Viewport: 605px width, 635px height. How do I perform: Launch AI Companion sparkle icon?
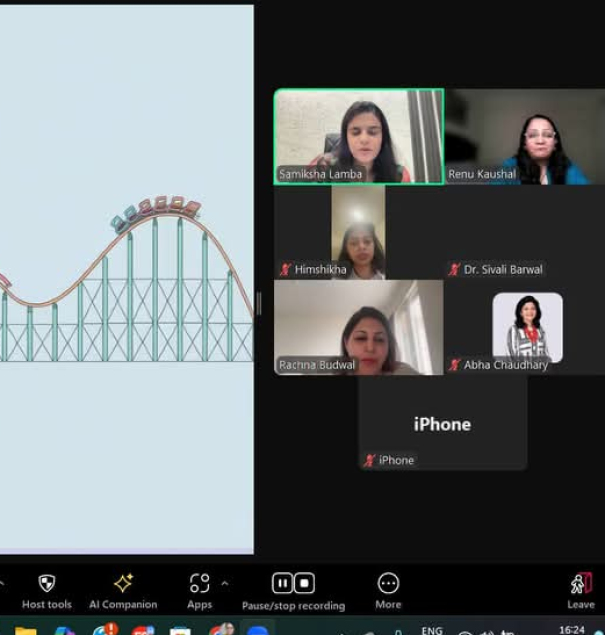click(123, 583)
